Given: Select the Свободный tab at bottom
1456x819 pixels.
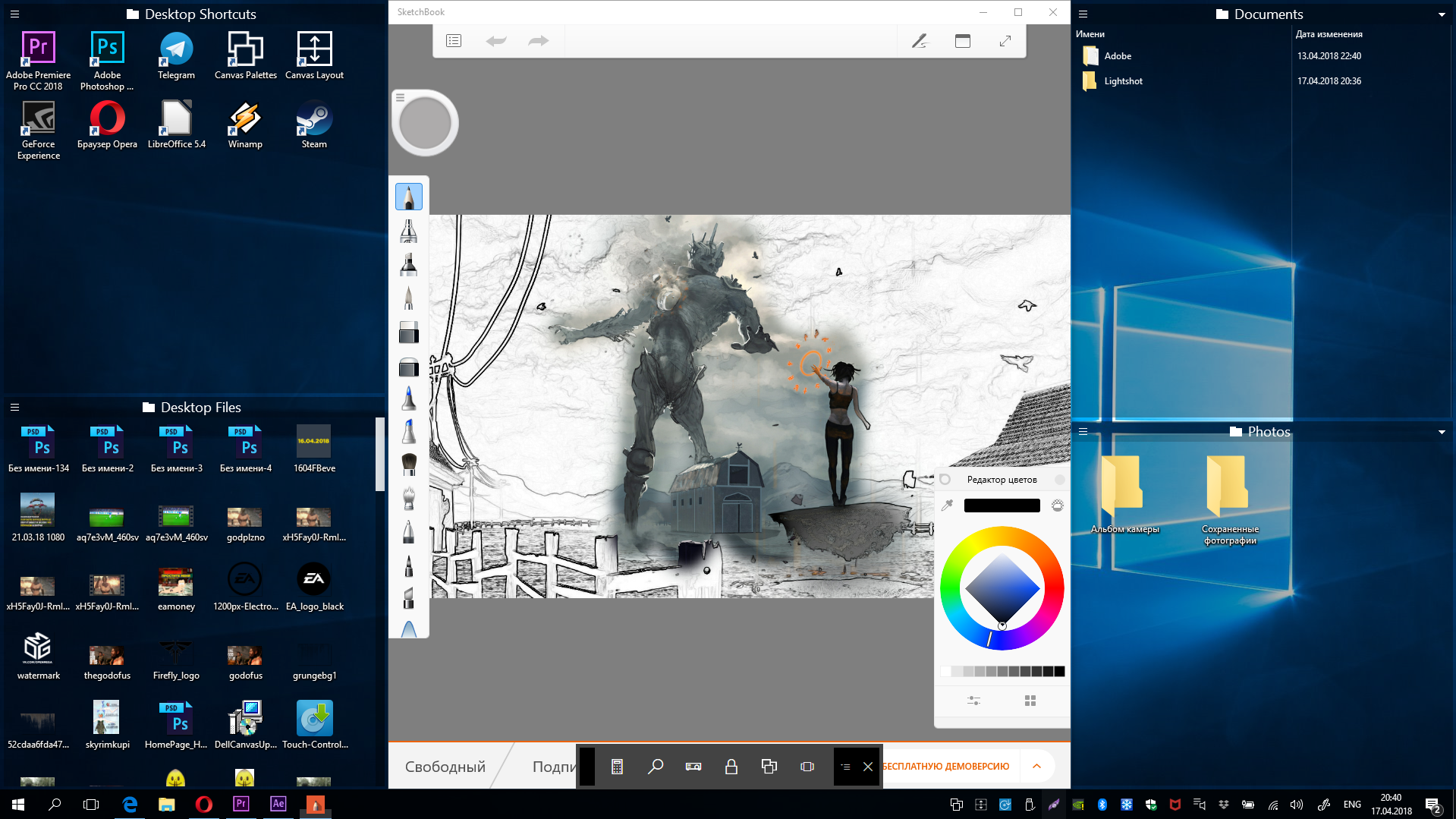Looking at the screenshot, I should [445, 767].
